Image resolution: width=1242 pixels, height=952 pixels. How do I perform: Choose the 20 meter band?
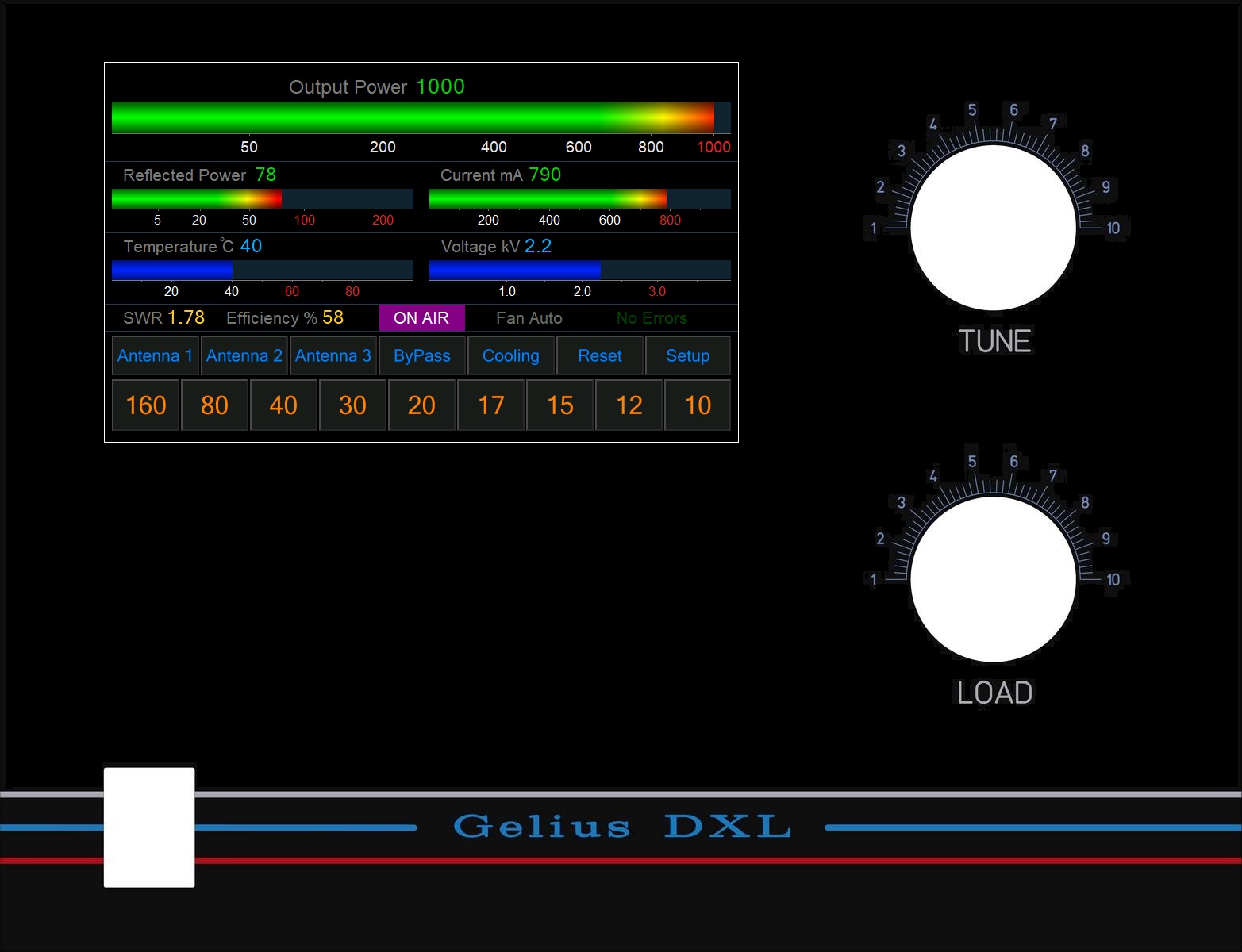(x=421, y=405)
